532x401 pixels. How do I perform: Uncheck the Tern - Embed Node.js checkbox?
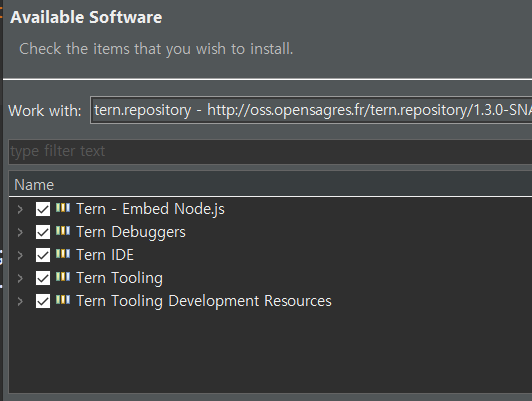coord(43,209)
